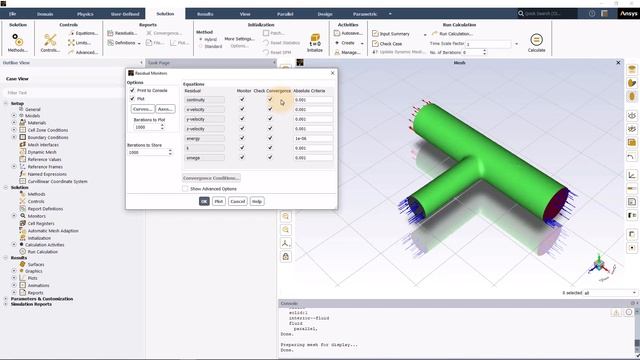The image size is (640, 360).
Task: Click the zoom-in magnifier viewport tool
Action: (x=286, y=216)
